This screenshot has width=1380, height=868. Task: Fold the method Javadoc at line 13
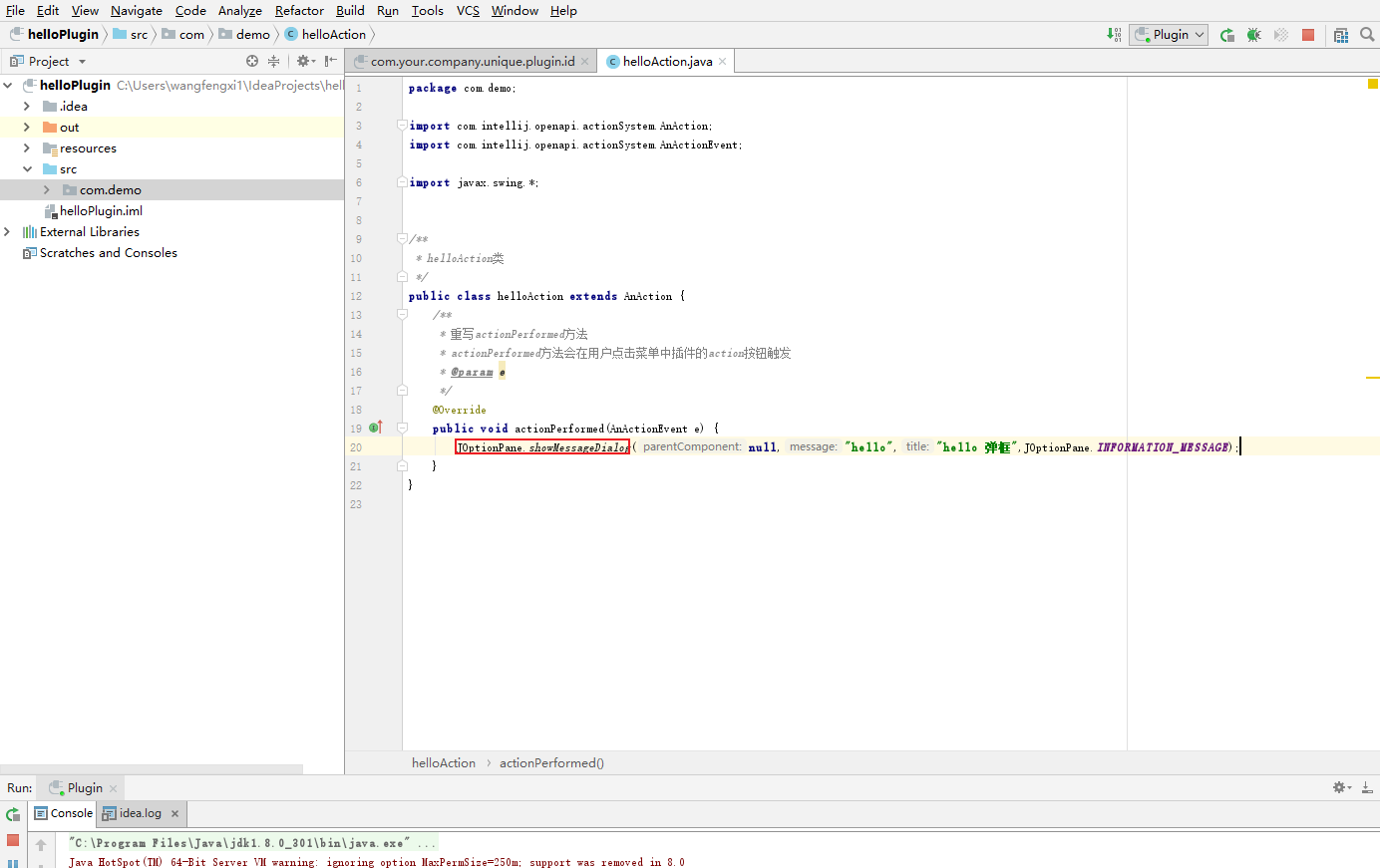pyautogui.click(x=402, y=315)
